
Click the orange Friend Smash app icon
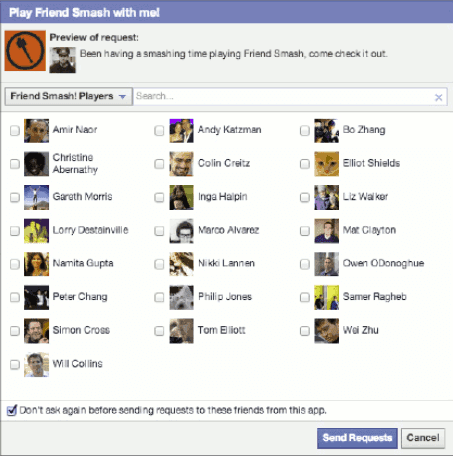click(x=25, y=51)
